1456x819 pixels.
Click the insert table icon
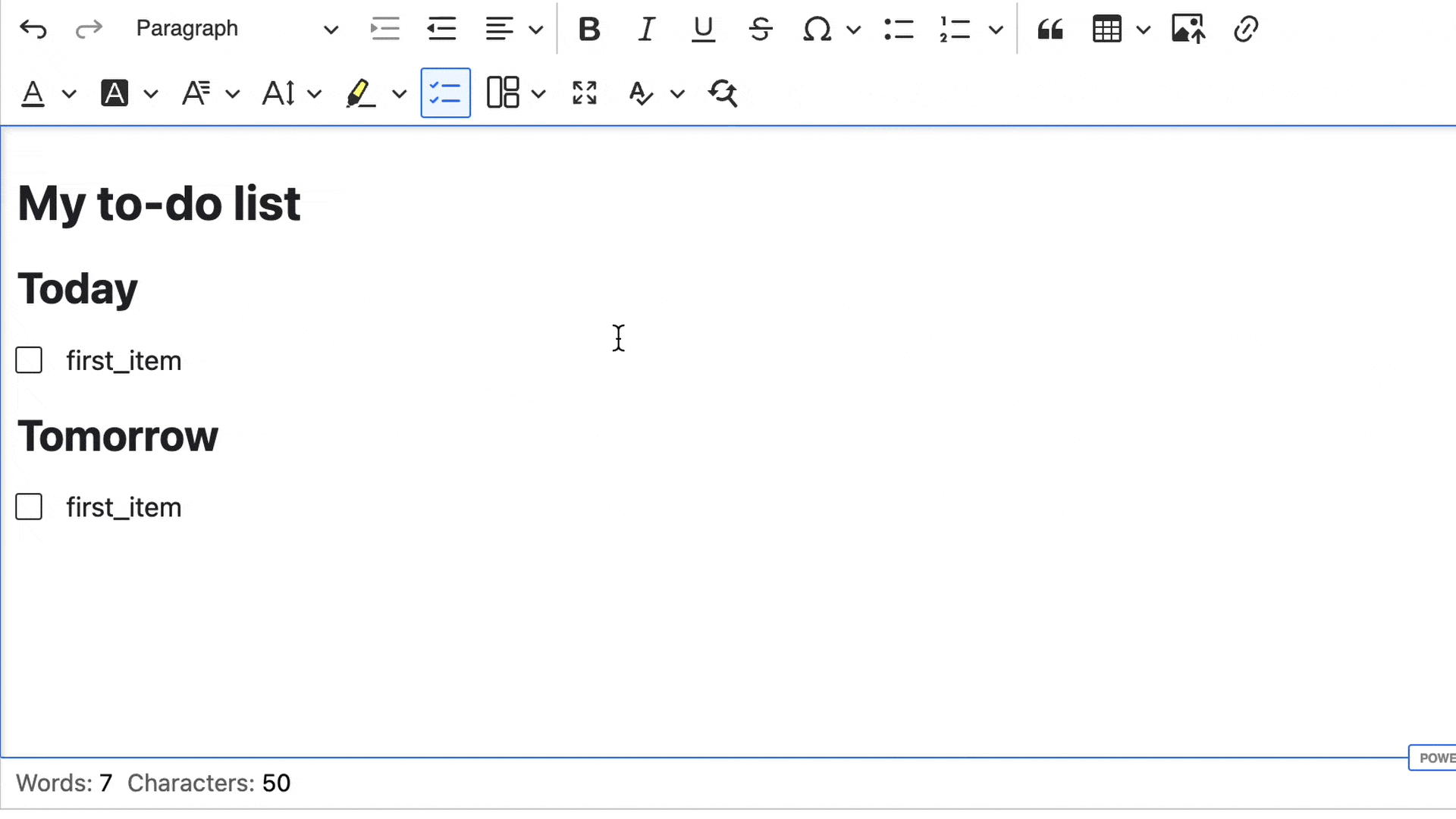1107,30
